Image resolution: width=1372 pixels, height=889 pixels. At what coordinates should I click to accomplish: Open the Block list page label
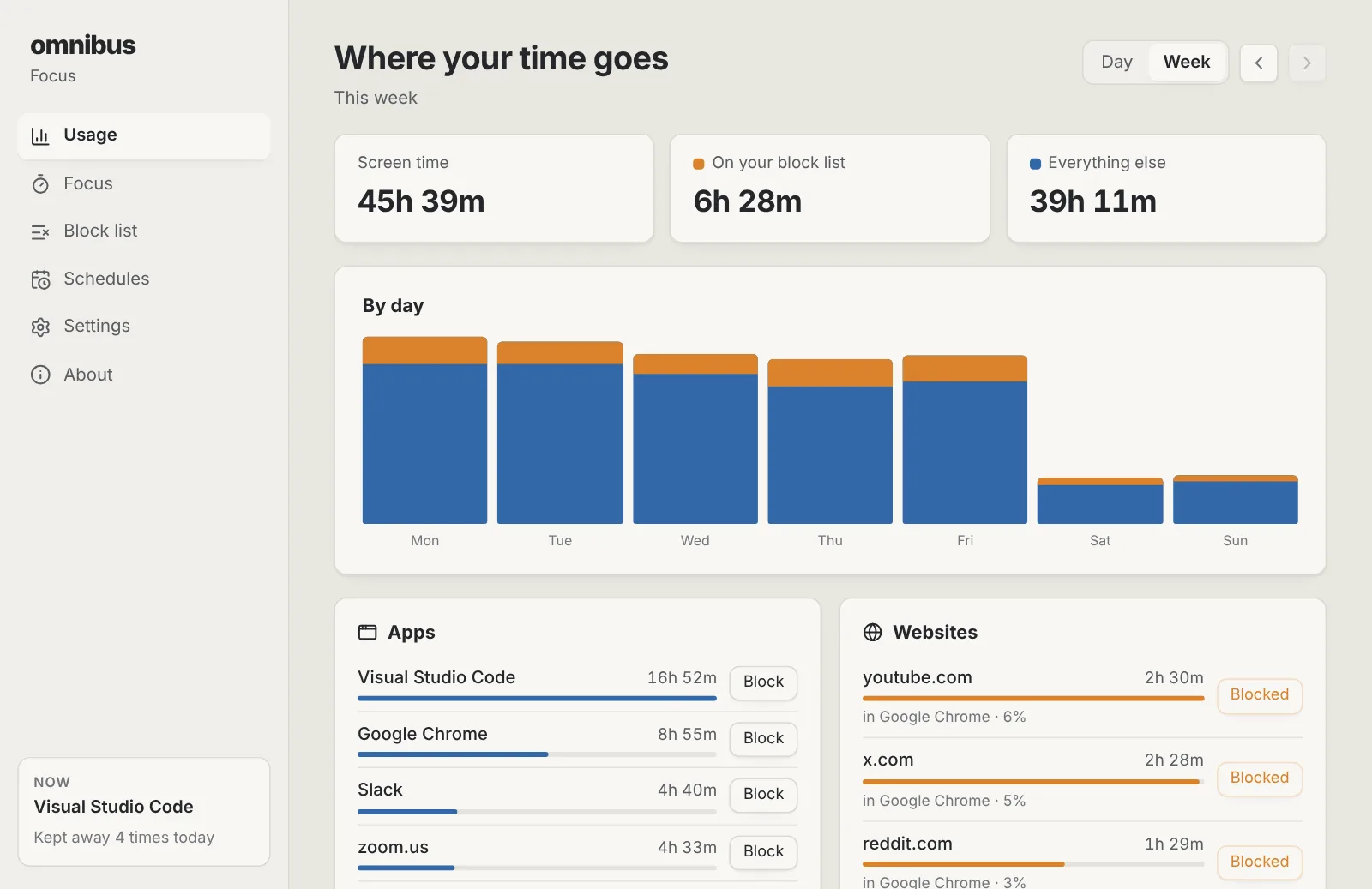point(100,231)
